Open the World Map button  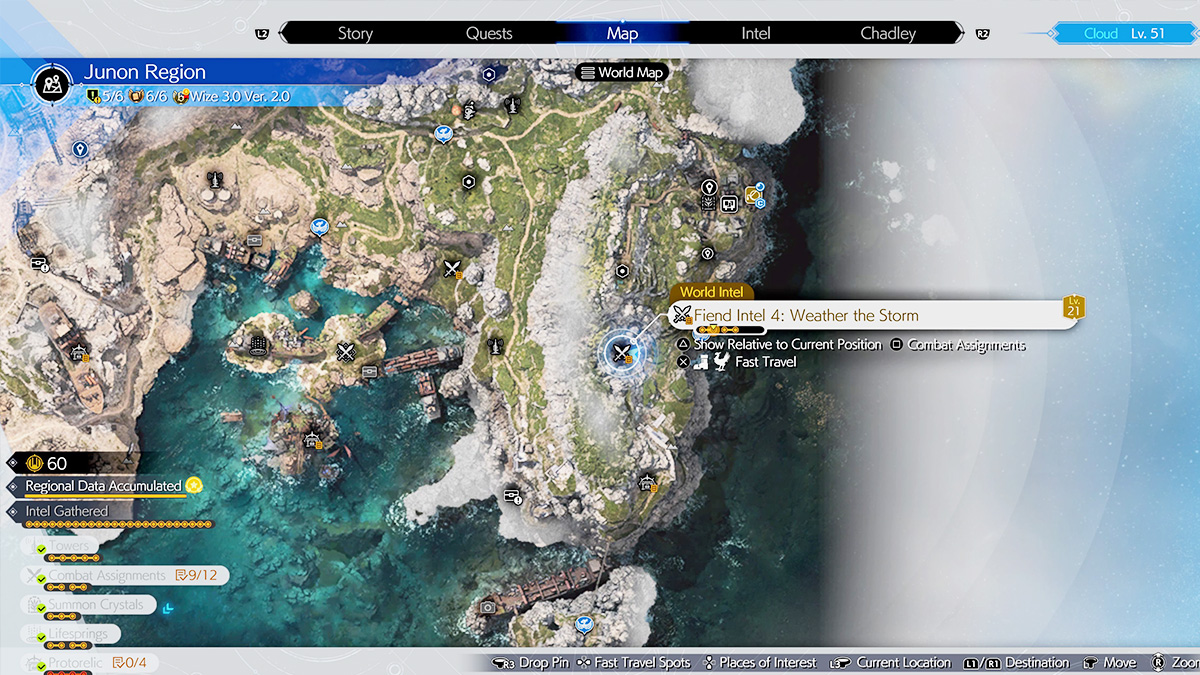coord(621,72)
